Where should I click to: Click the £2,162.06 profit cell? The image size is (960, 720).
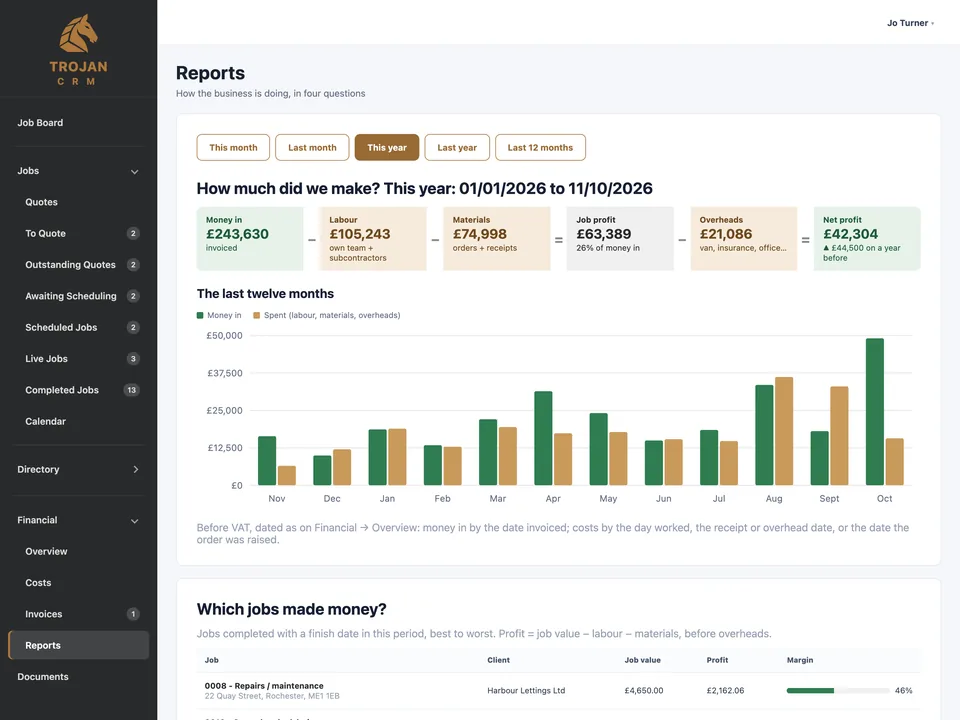[726, 691]
